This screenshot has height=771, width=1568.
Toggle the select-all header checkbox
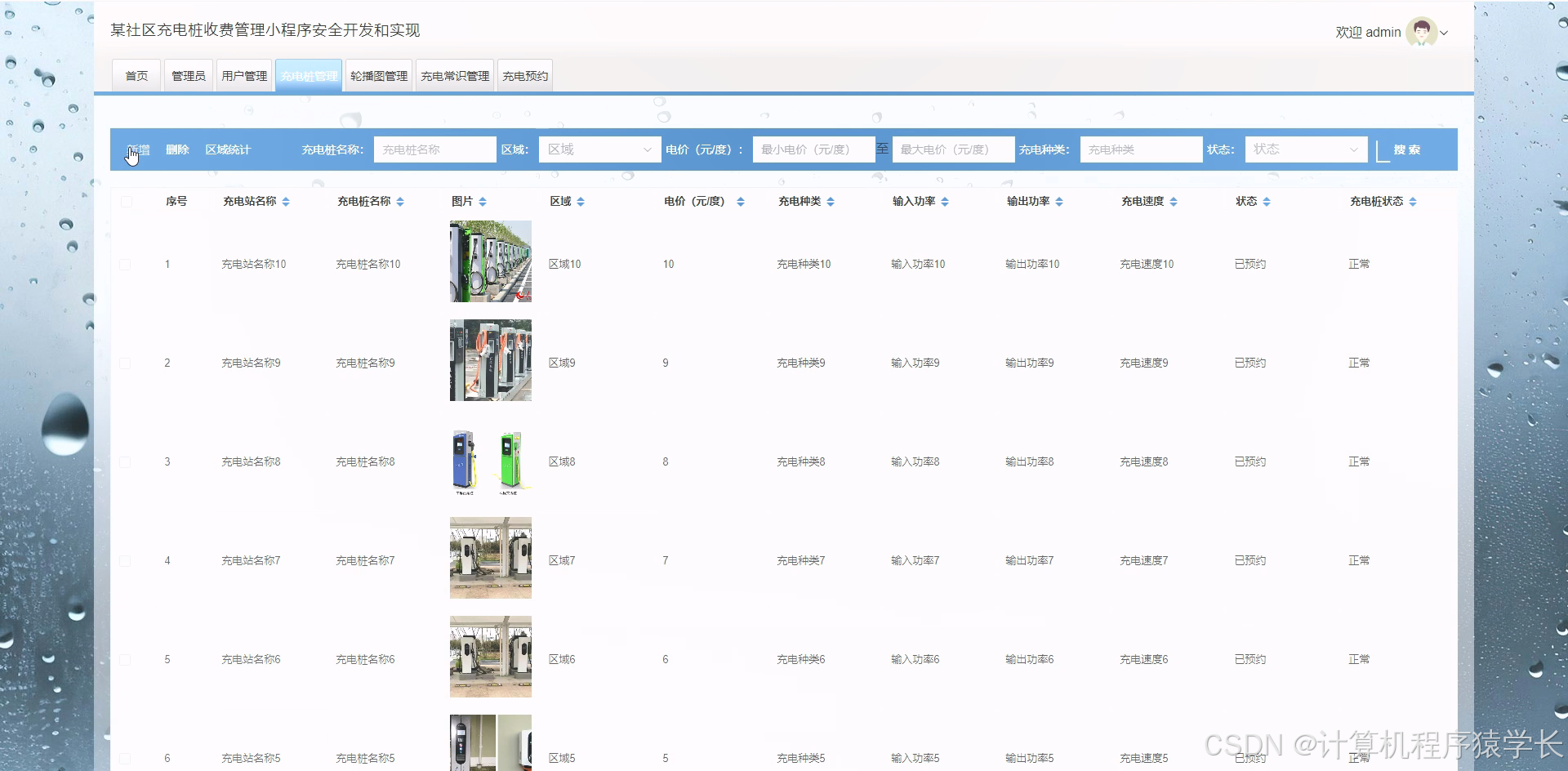(x=126, y=201)
